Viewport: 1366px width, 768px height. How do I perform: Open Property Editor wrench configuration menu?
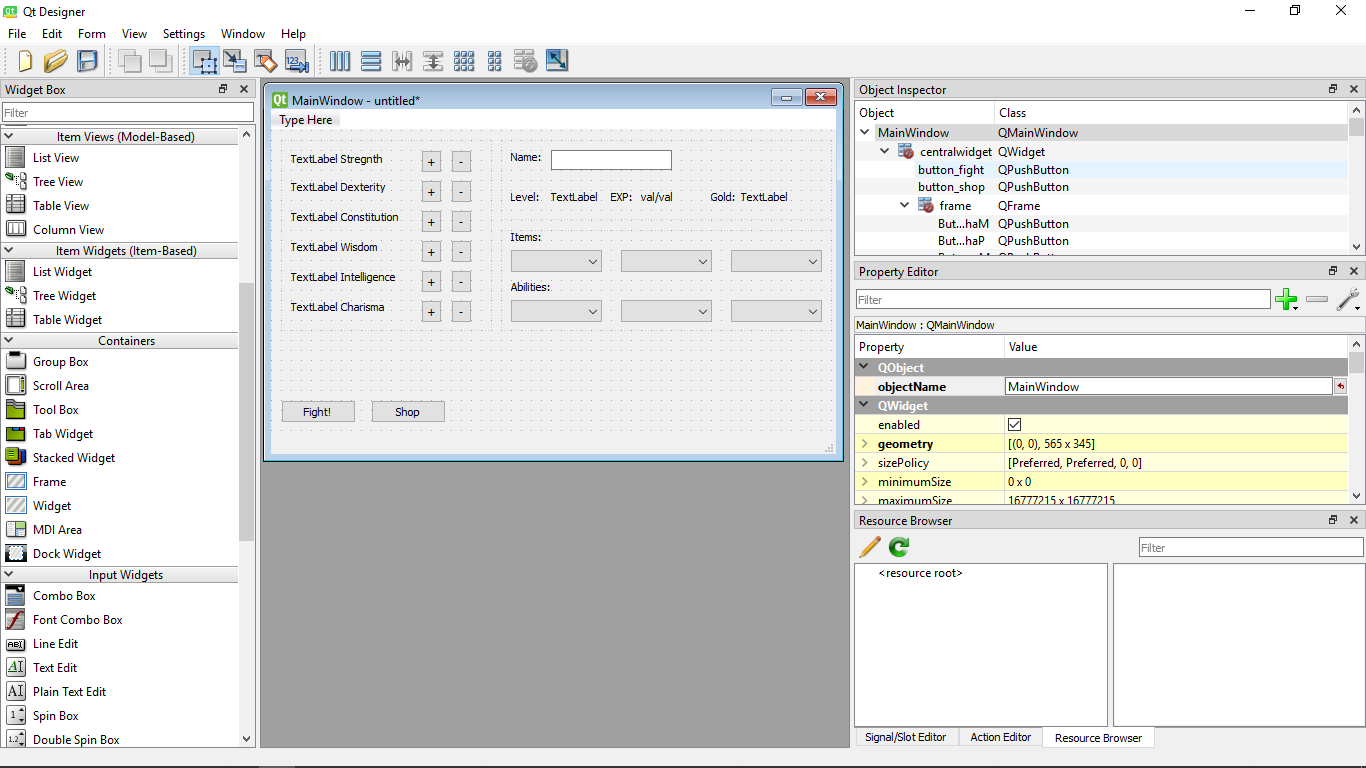[x=1348, y=299]
